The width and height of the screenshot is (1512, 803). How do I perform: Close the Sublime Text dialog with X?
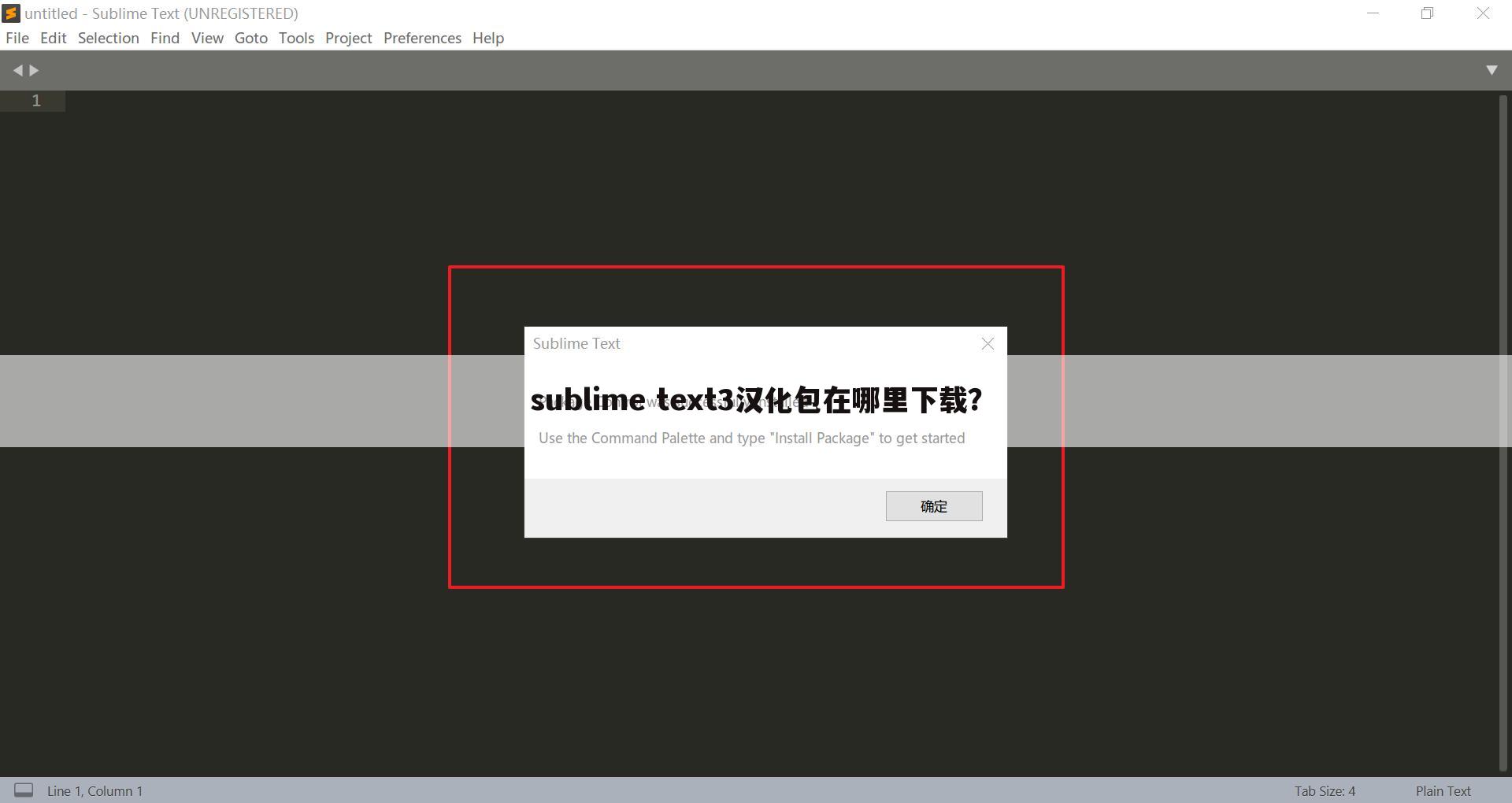pyautogui.click(x=988, y=343)
